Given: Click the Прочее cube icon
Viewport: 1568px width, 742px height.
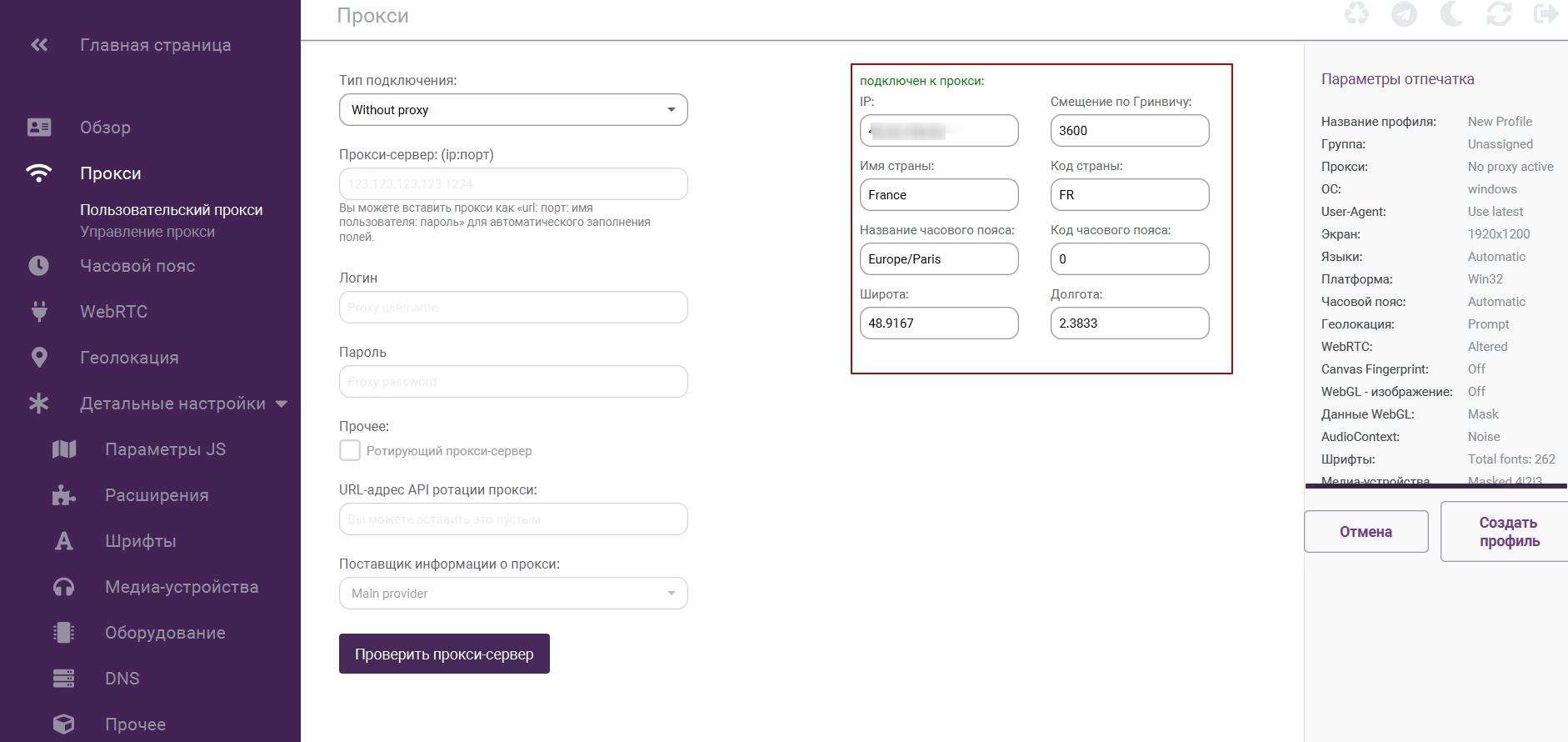Looking at the screenshot, I should point(64,724).
